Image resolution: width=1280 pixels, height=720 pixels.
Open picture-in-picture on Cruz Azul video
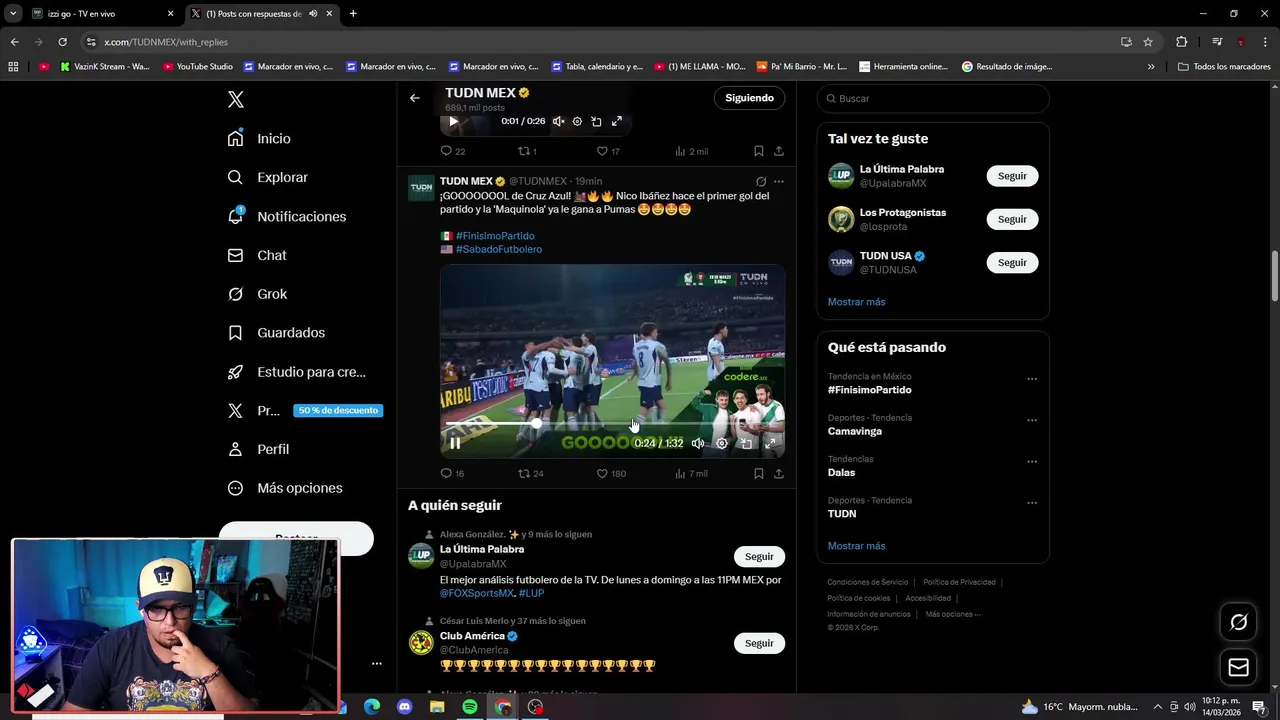pyautogui.click(x=745, y=443)
